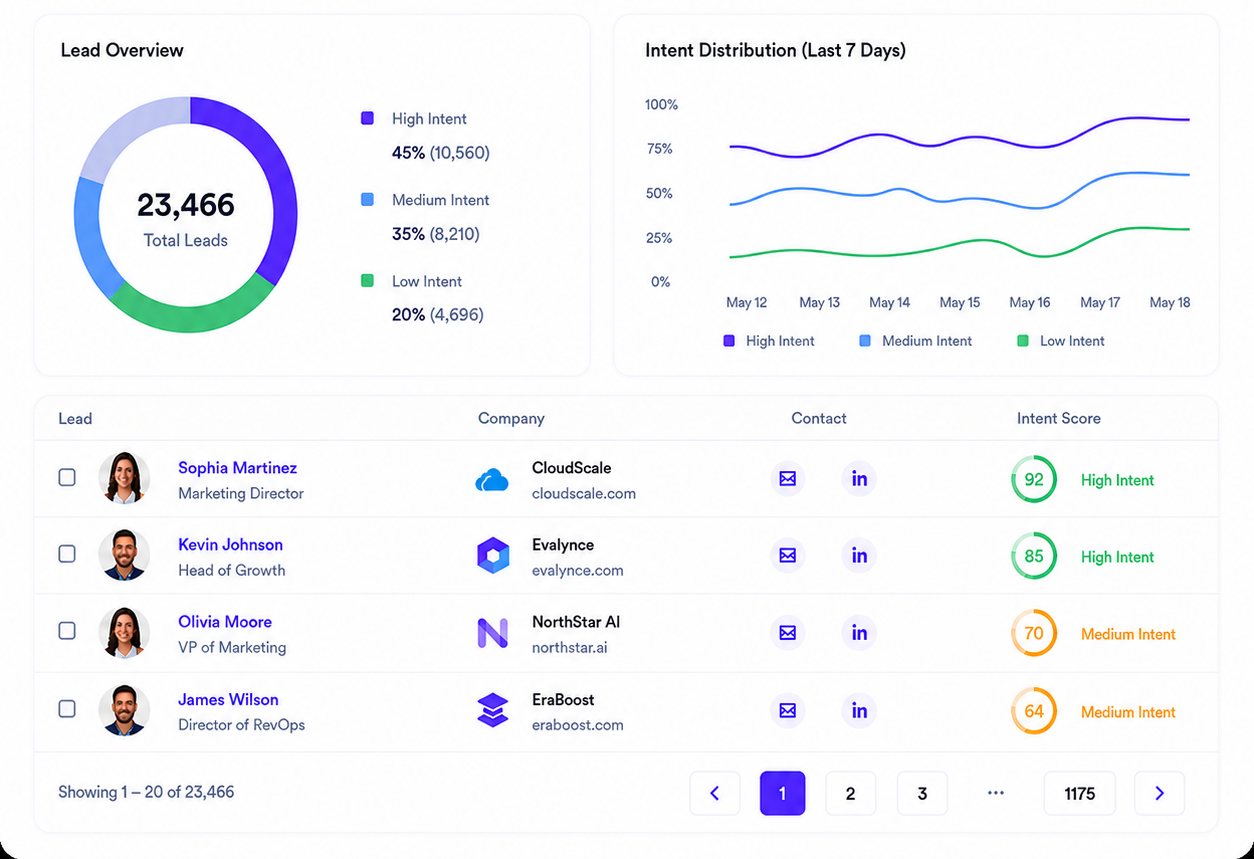This screenshot has height=859, width=1254.
Task: Click the 70 intent score ring
Action: click(x=1034, y=633)
